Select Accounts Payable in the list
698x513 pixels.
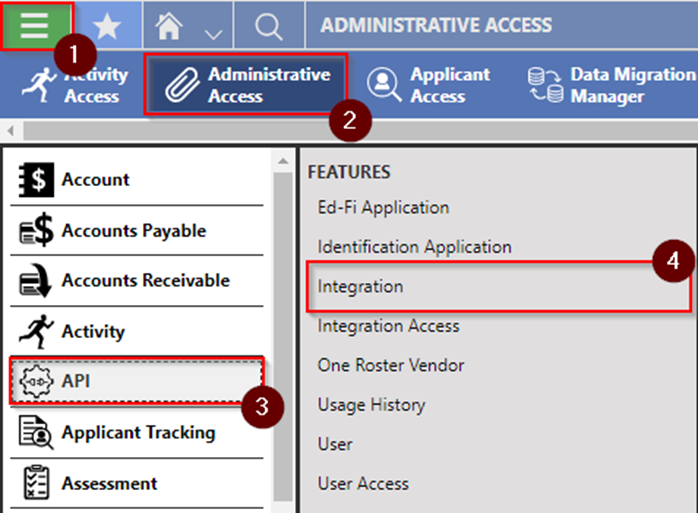(x=137, y=231)
